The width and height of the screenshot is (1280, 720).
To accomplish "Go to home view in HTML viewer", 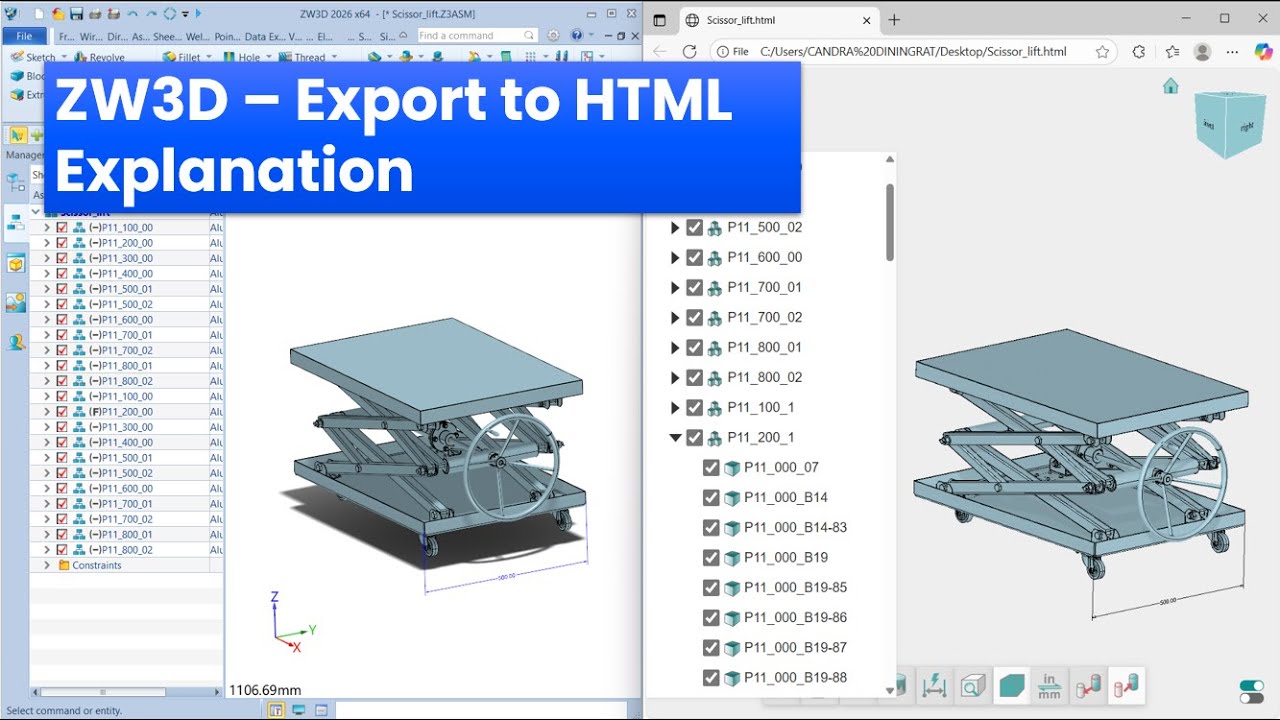I will tap(1171, 86).
